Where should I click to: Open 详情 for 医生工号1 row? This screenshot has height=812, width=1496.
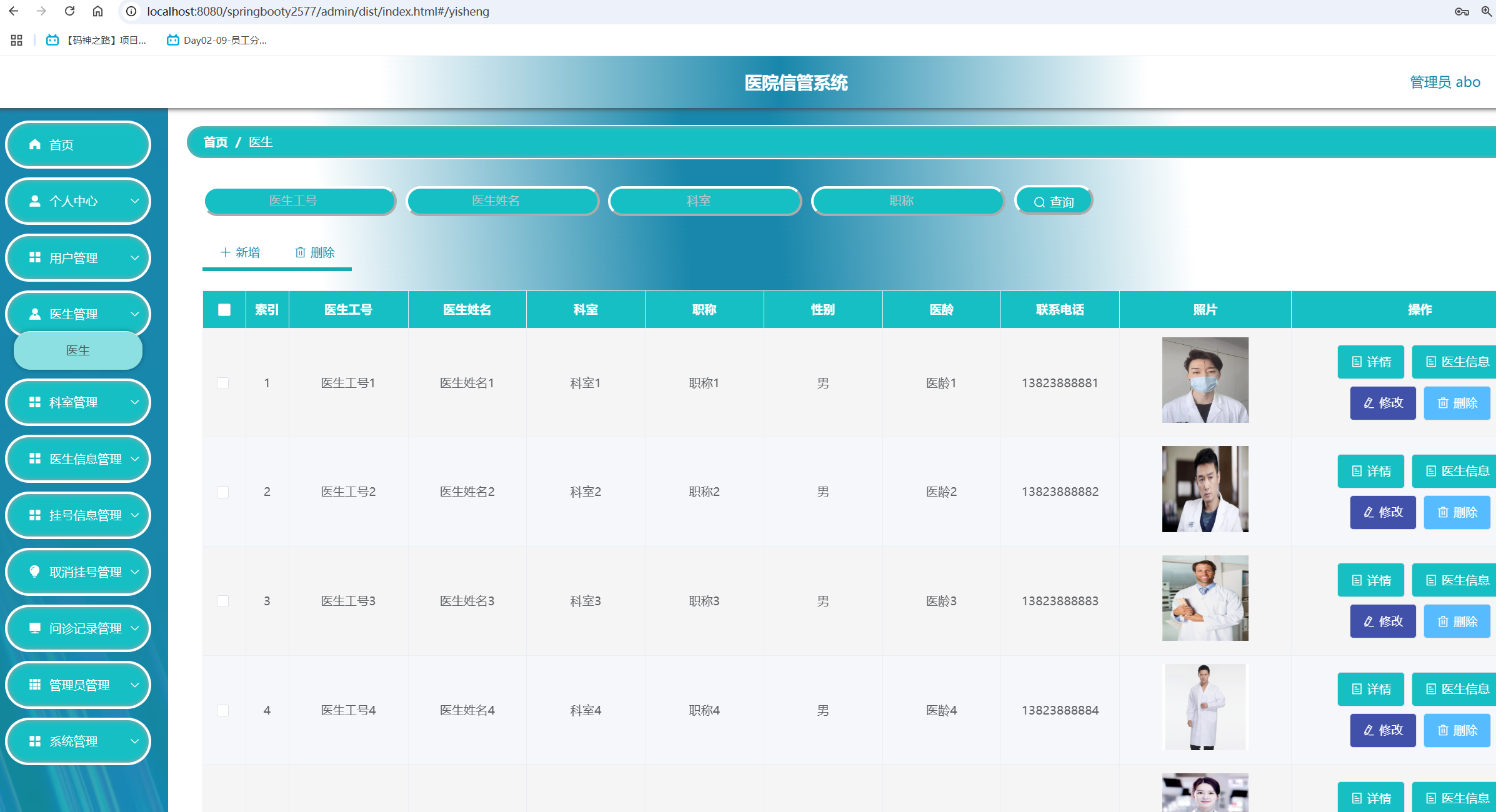coord(1371,362)
